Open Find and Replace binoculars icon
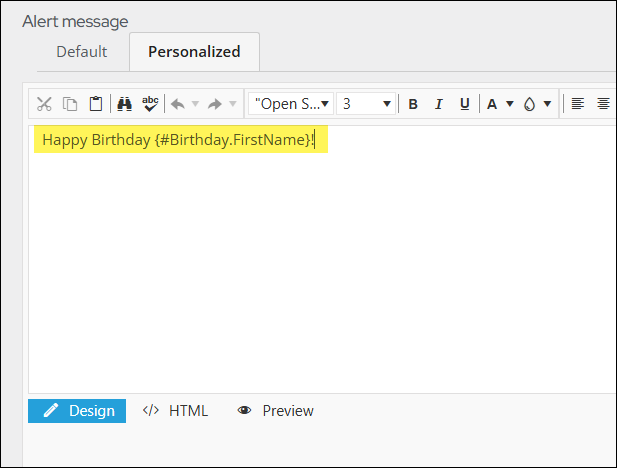The width and height of the screenshot is (617, 468). [x=124, y=104]
